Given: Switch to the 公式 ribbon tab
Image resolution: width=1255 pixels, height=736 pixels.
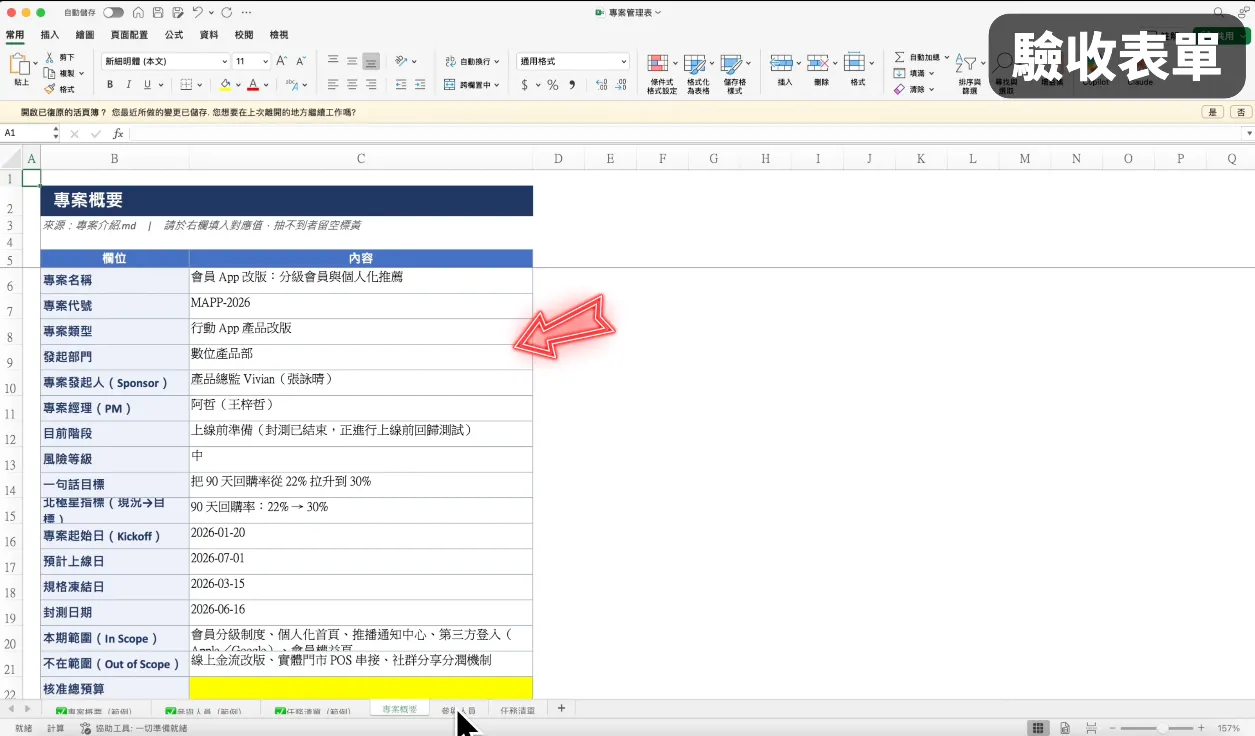Looking at the screenshot, I should [x=174, y=35].
